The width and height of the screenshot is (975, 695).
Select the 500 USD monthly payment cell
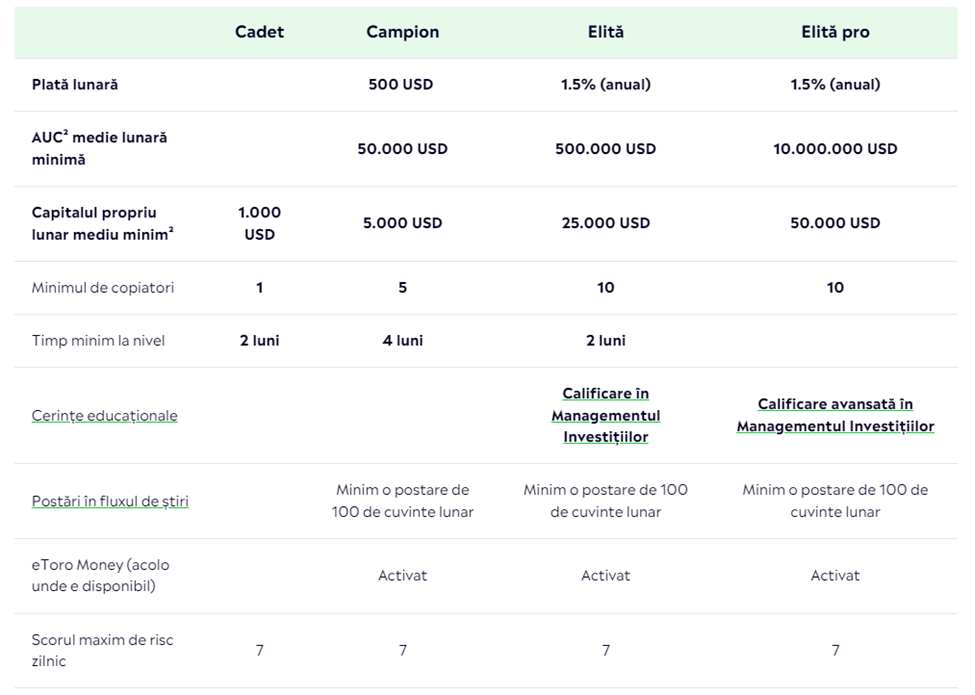coord(402,85)
